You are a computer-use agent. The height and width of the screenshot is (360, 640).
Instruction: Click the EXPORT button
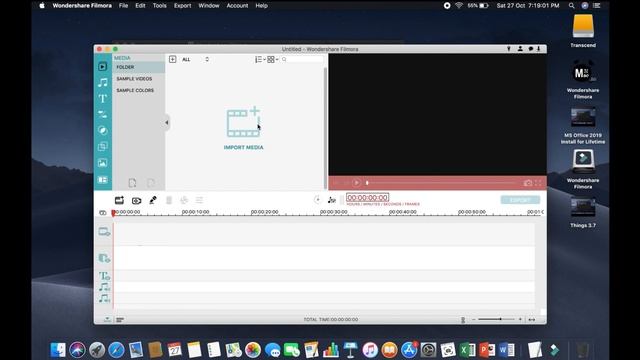520,200
